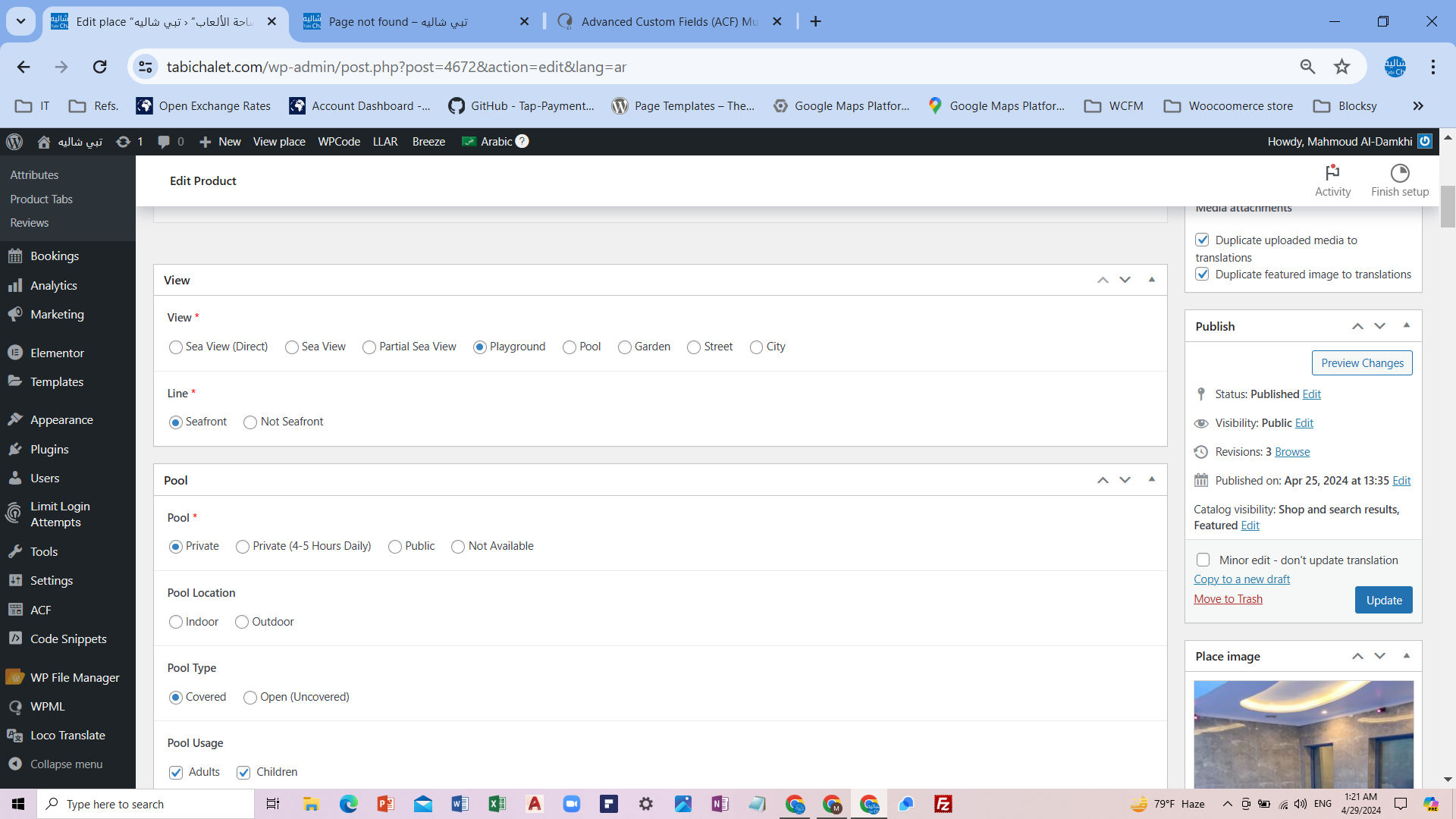Move the Pool panel up
This screenshot has width=1456, height=819.
[1103, 480]
